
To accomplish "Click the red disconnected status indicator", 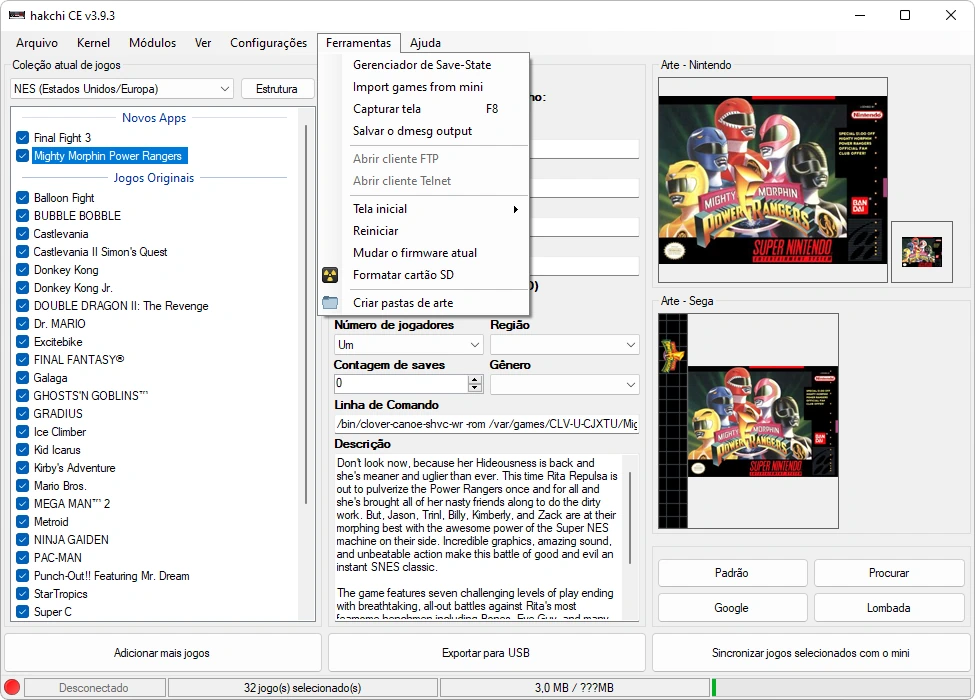I will (x=12, y=688).
